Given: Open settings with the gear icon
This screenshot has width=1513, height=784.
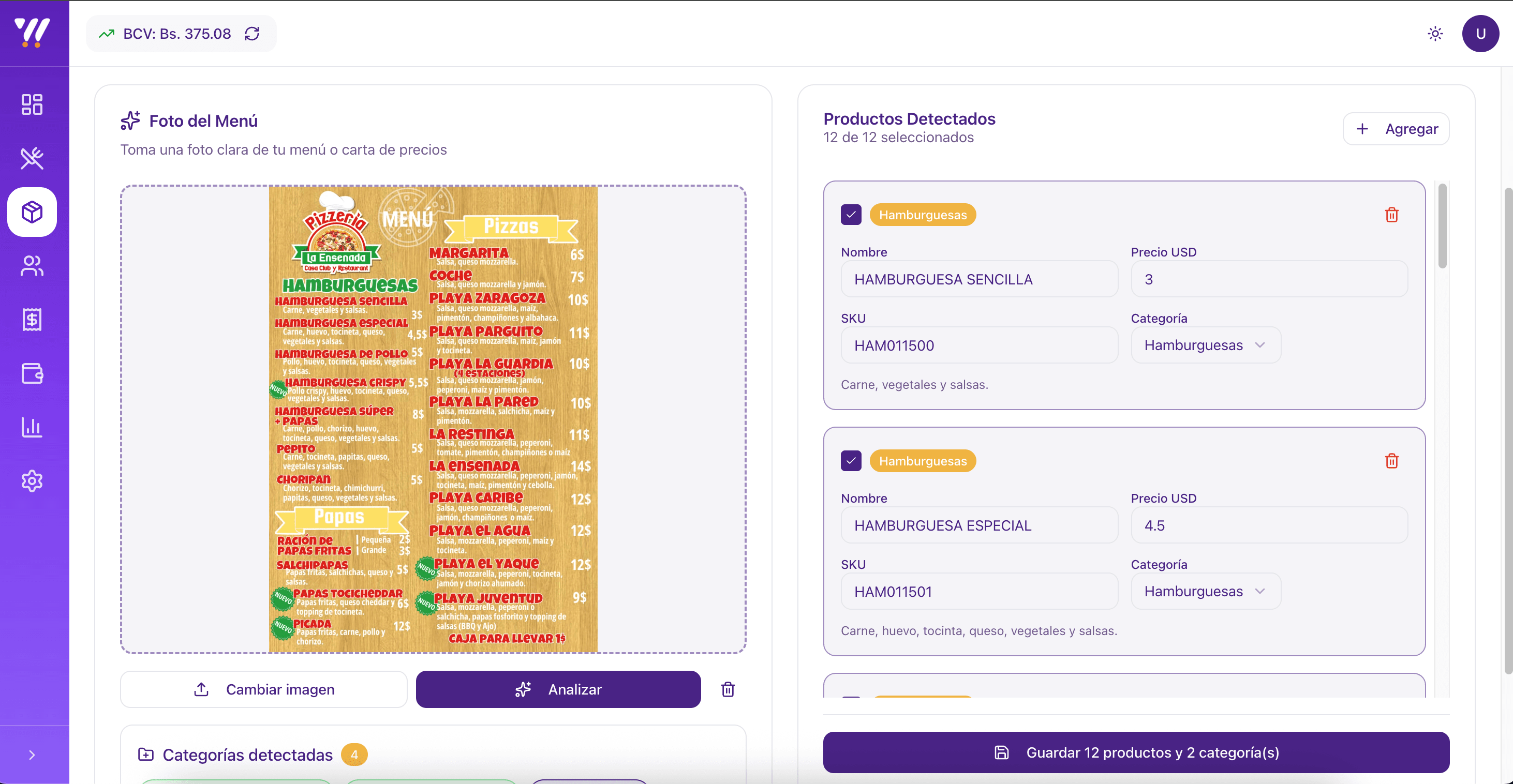Looking at the screenshot, I should tap(32, 481).
